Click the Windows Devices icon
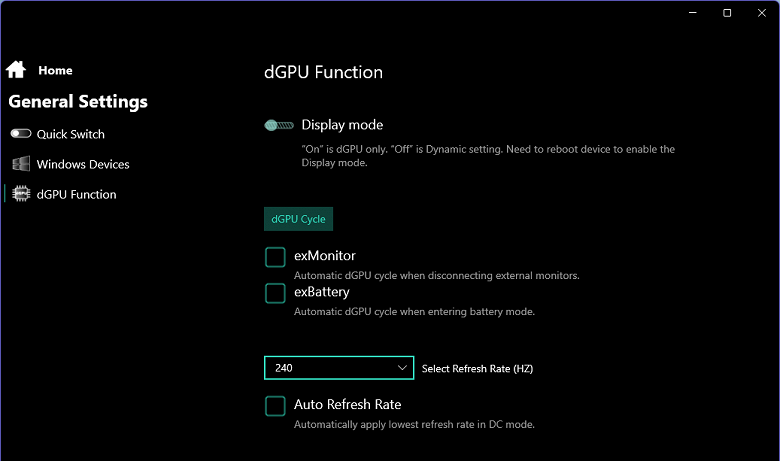 [x=20, y=164]
